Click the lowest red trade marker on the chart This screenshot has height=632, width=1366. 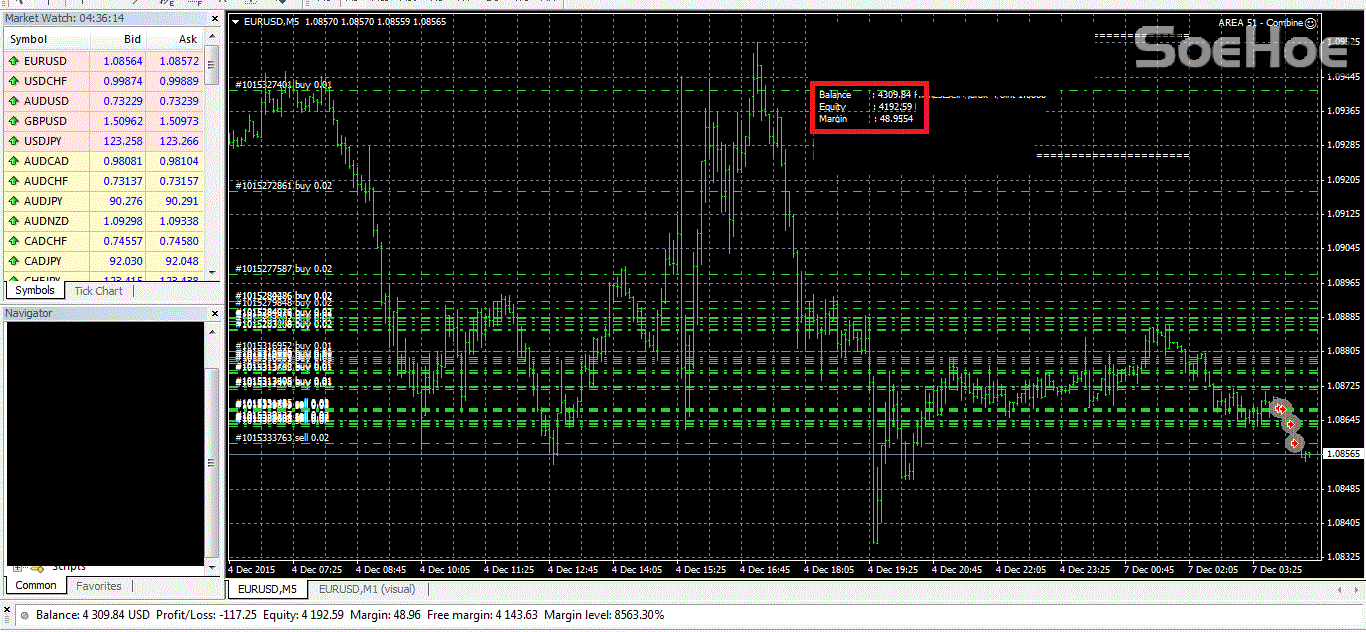tap(1295, 443)
